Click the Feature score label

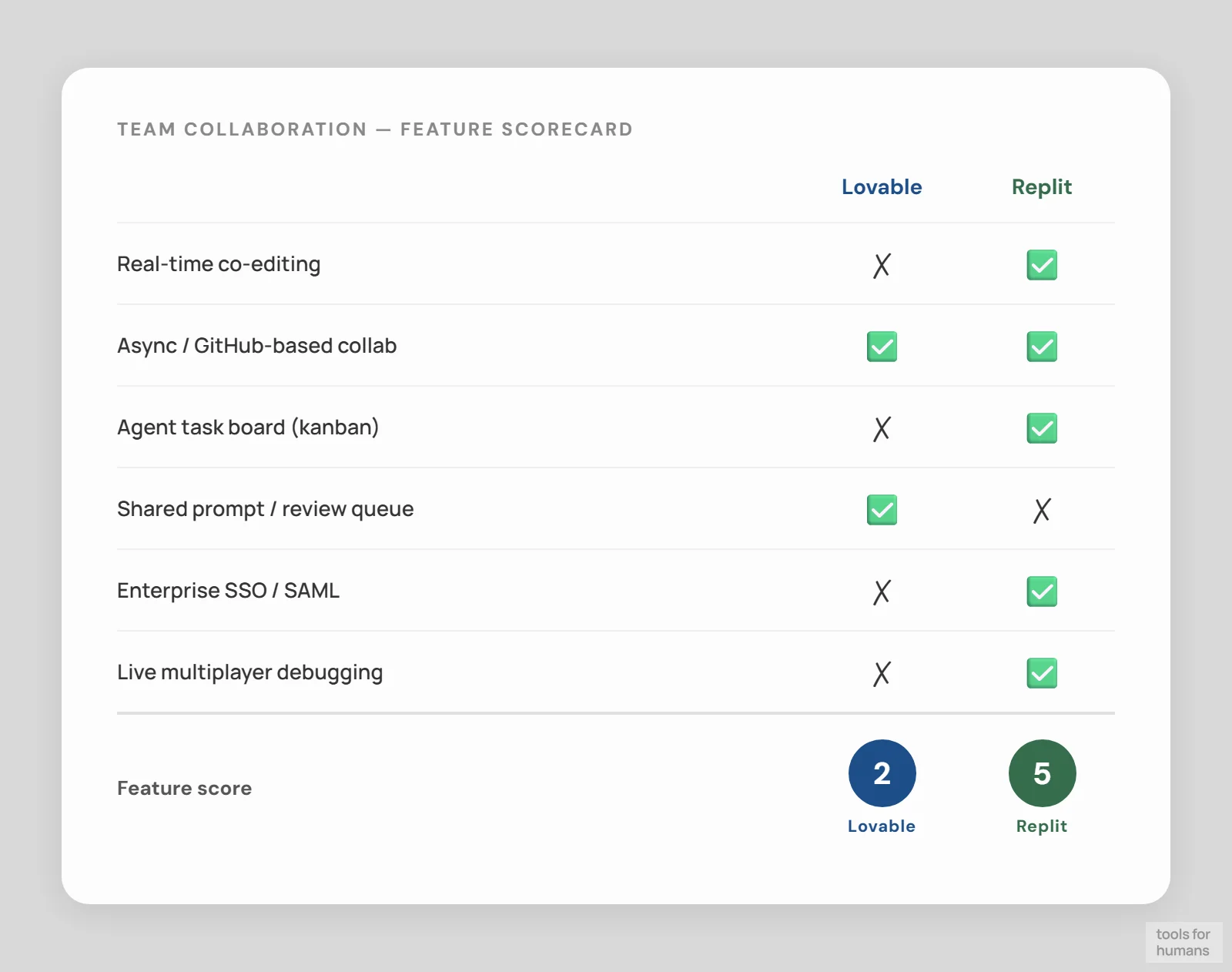click(x=185, y=788)
